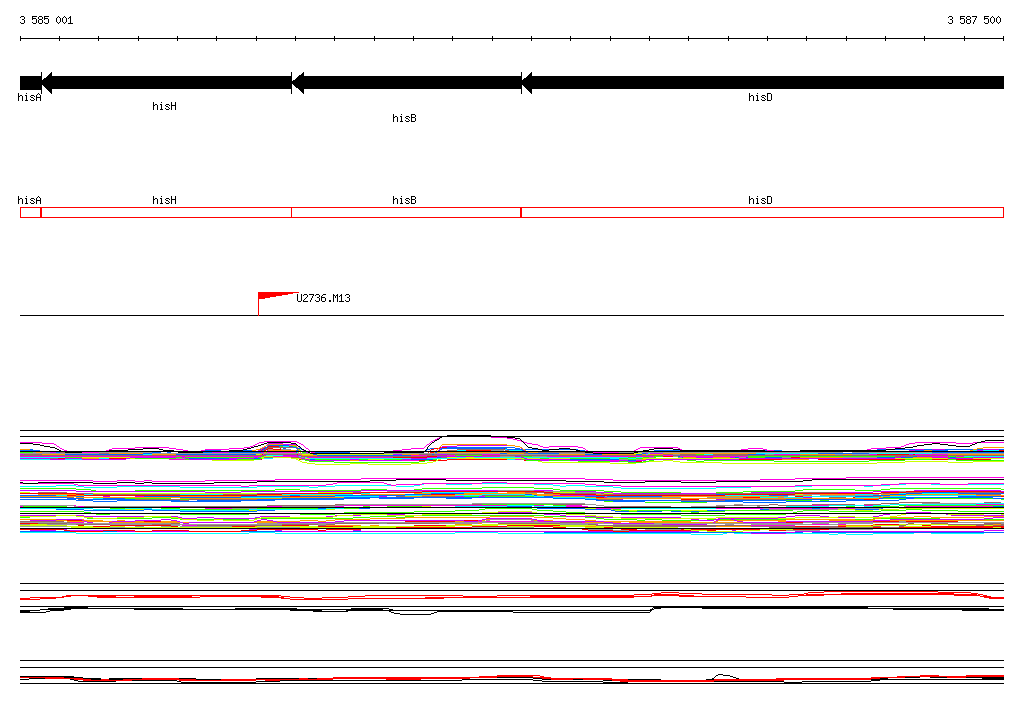Click the hisD gene arrow
The width and height of the screenshot is (1024, 714).
pyautogui.click(x=763, y=83)
